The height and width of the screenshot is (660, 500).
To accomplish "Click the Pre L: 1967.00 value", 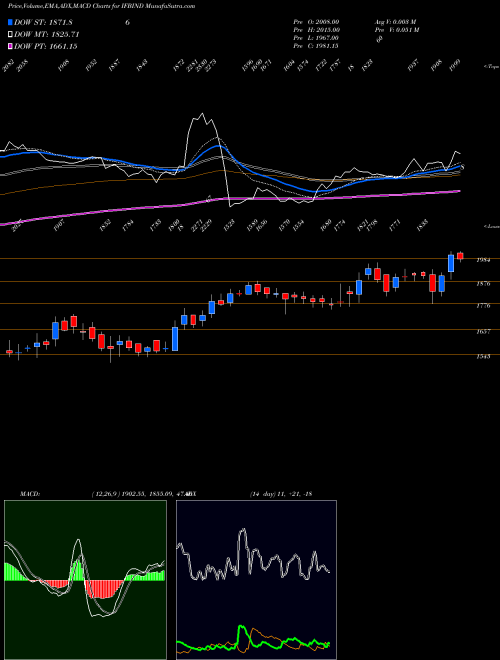I will point(316,38).
